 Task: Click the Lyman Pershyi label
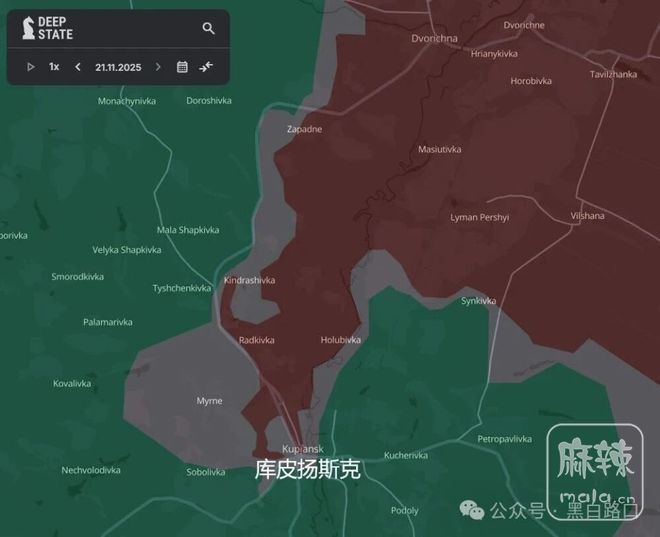click(x=479, y=218)
